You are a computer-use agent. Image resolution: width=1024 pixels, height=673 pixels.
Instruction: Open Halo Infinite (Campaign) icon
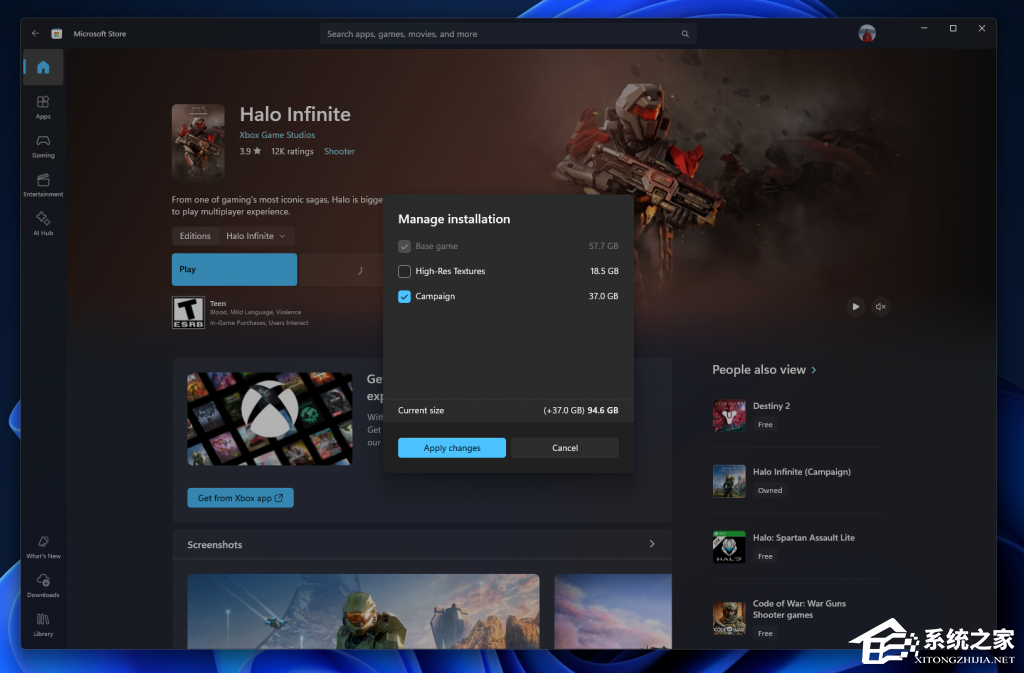tap(729, 481)
